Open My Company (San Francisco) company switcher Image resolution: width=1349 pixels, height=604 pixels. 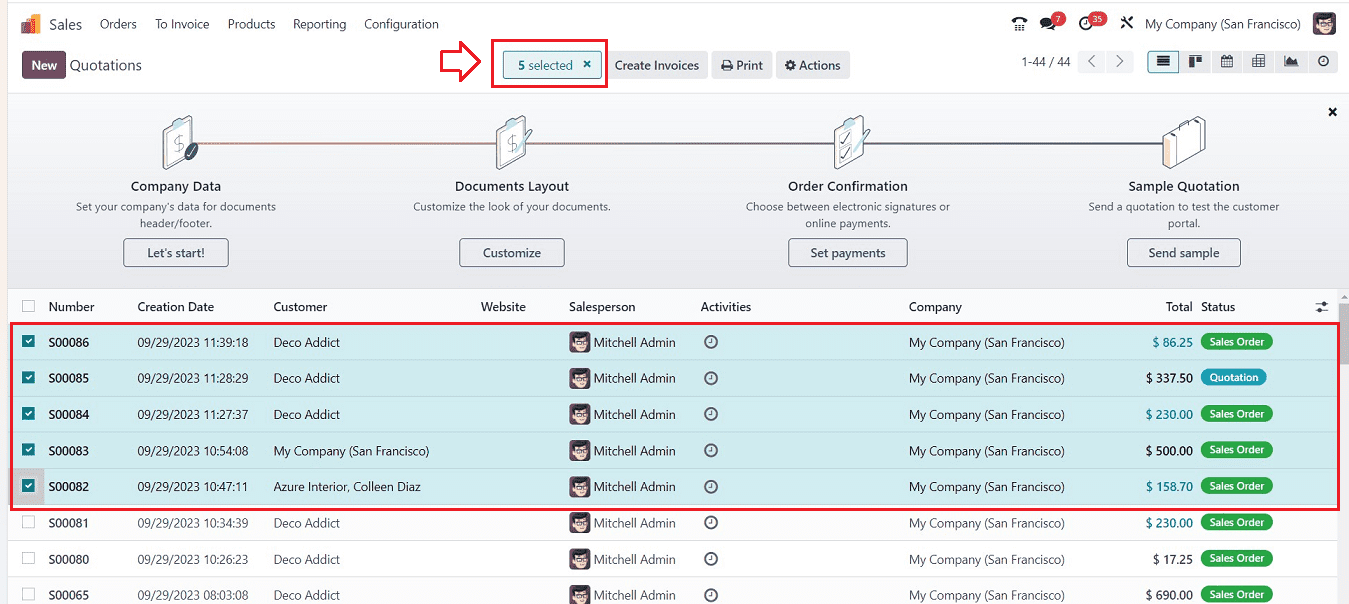coord(1222,24)
